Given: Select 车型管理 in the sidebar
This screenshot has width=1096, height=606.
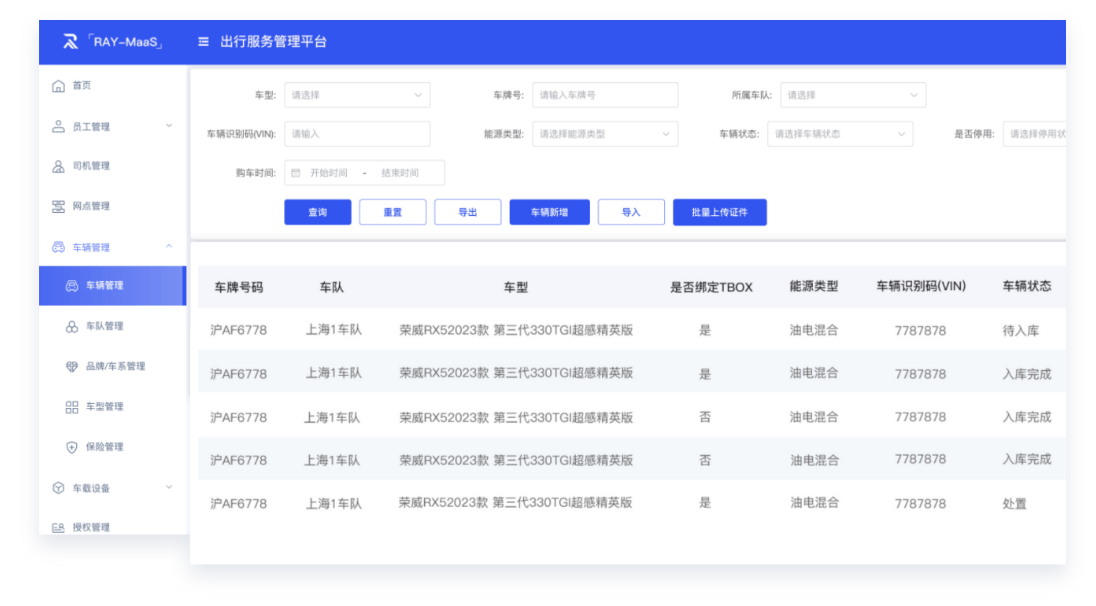Looking at the screenshot, I should tap(104, 407).
